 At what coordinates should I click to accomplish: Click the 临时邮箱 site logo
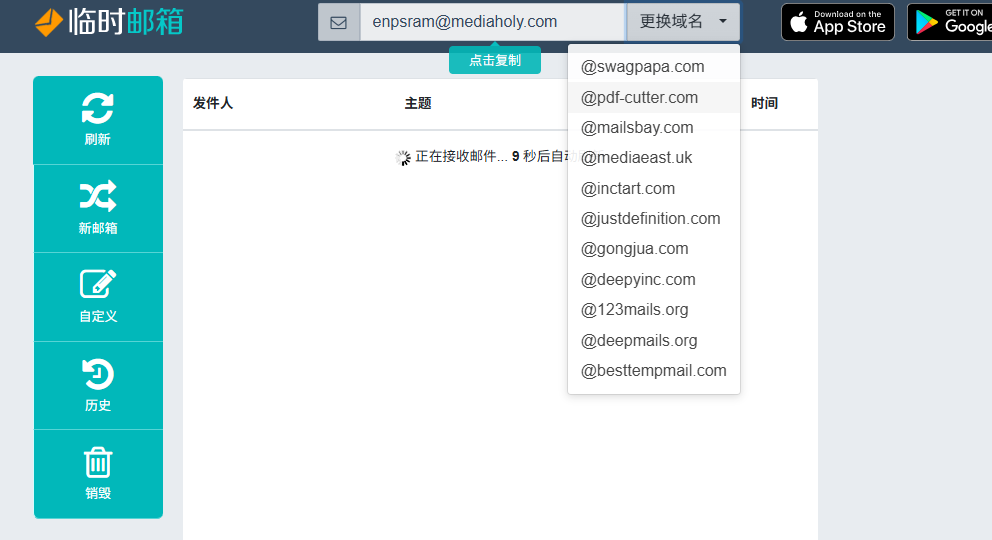(109, 22)
